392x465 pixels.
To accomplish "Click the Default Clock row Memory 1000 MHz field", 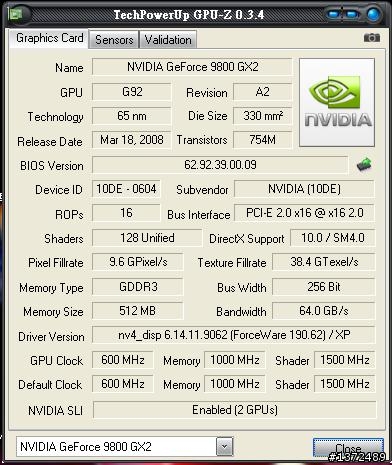I will [235, 384].
